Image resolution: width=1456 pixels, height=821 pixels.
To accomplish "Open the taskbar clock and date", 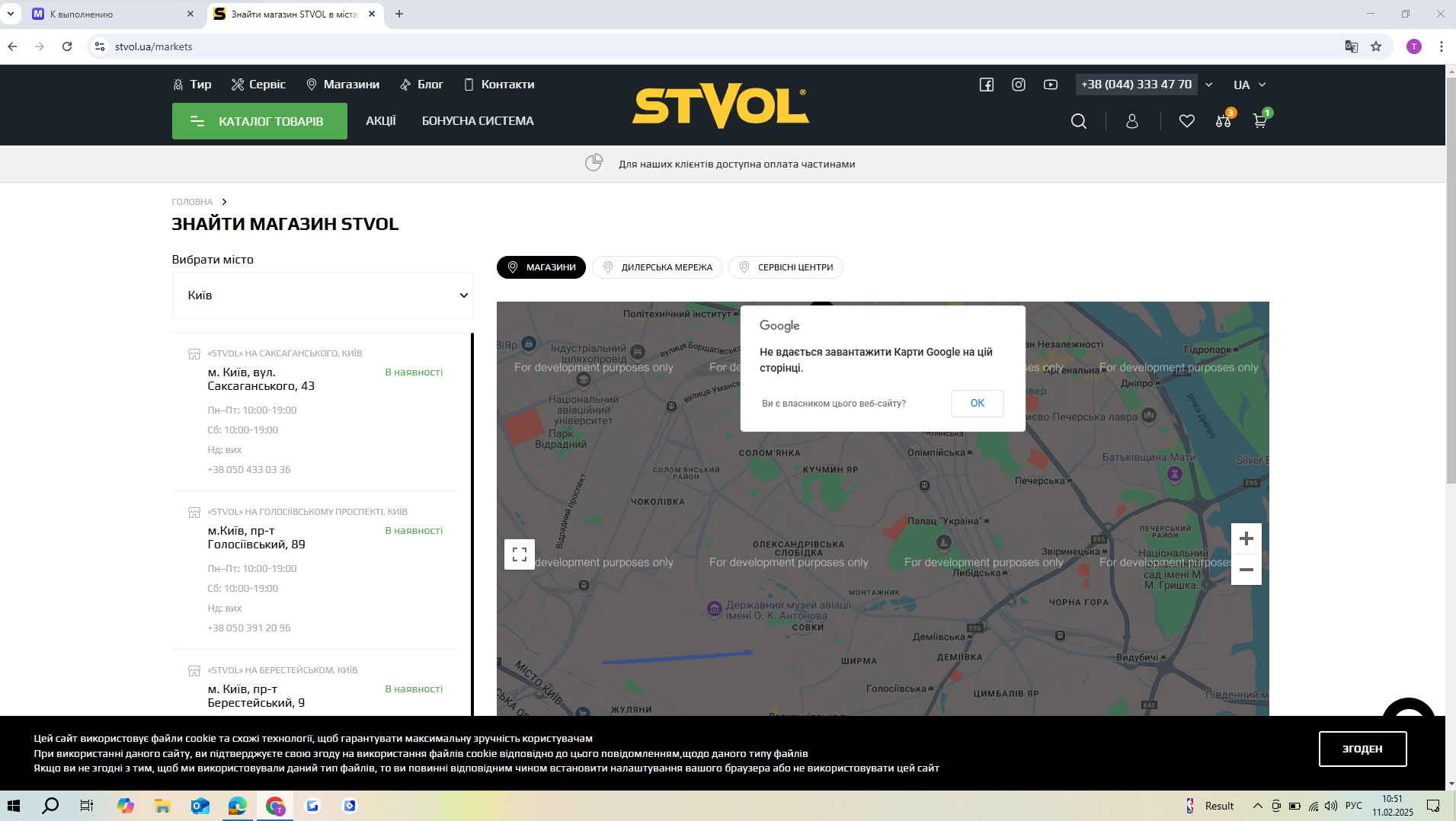I will tap(1393, 806).
